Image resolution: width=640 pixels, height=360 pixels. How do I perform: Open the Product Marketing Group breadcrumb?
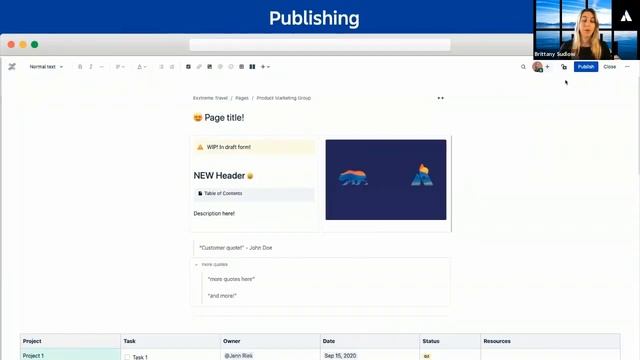click(x=284, y=98)
